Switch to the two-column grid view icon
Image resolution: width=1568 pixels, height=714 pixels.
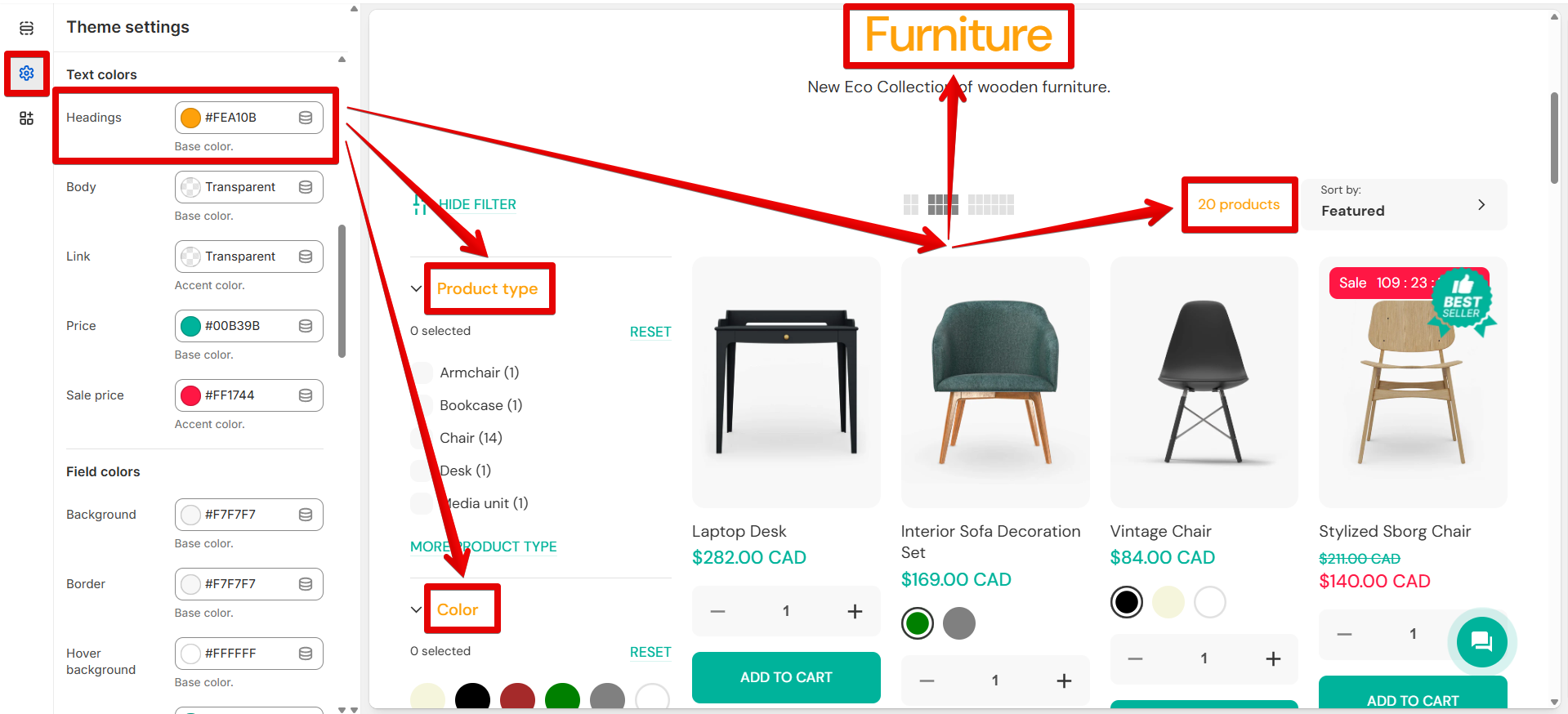pyautogui.click(x=911, y=204)
